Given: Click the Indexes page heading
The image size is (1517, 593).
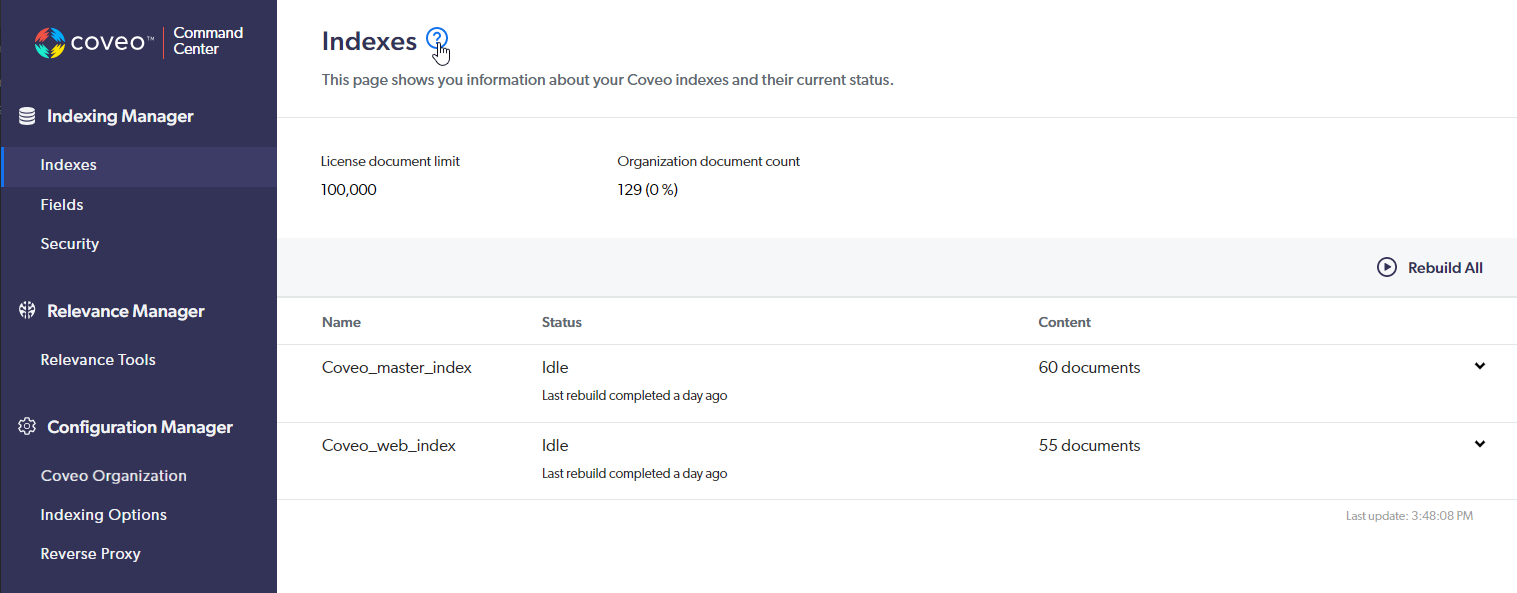Looking at the screenshot, I should click(x=369, y=41).
